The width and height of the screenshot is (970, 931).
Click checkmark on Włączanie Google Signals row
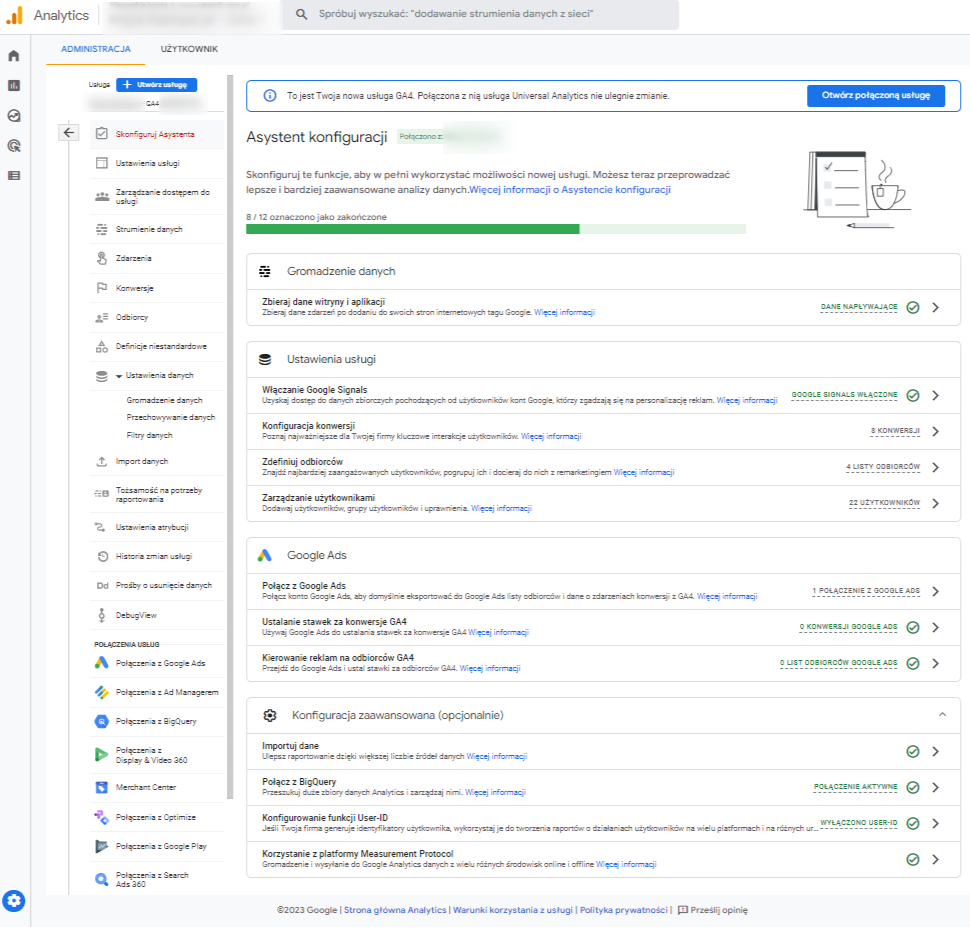point(912,395)
